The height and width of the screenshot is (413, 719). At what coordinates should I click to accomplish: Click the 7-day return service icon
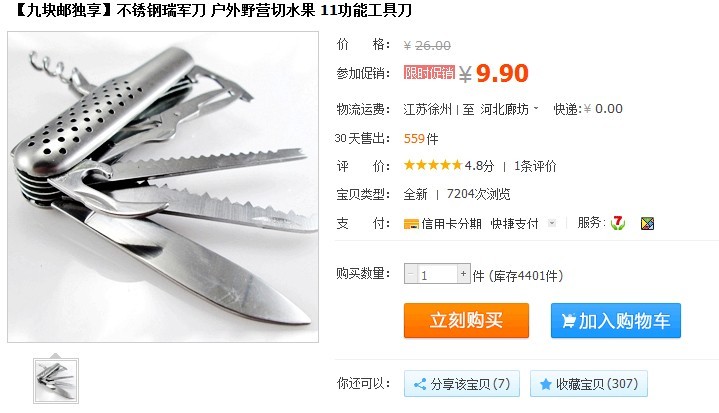tap(618, 223)
